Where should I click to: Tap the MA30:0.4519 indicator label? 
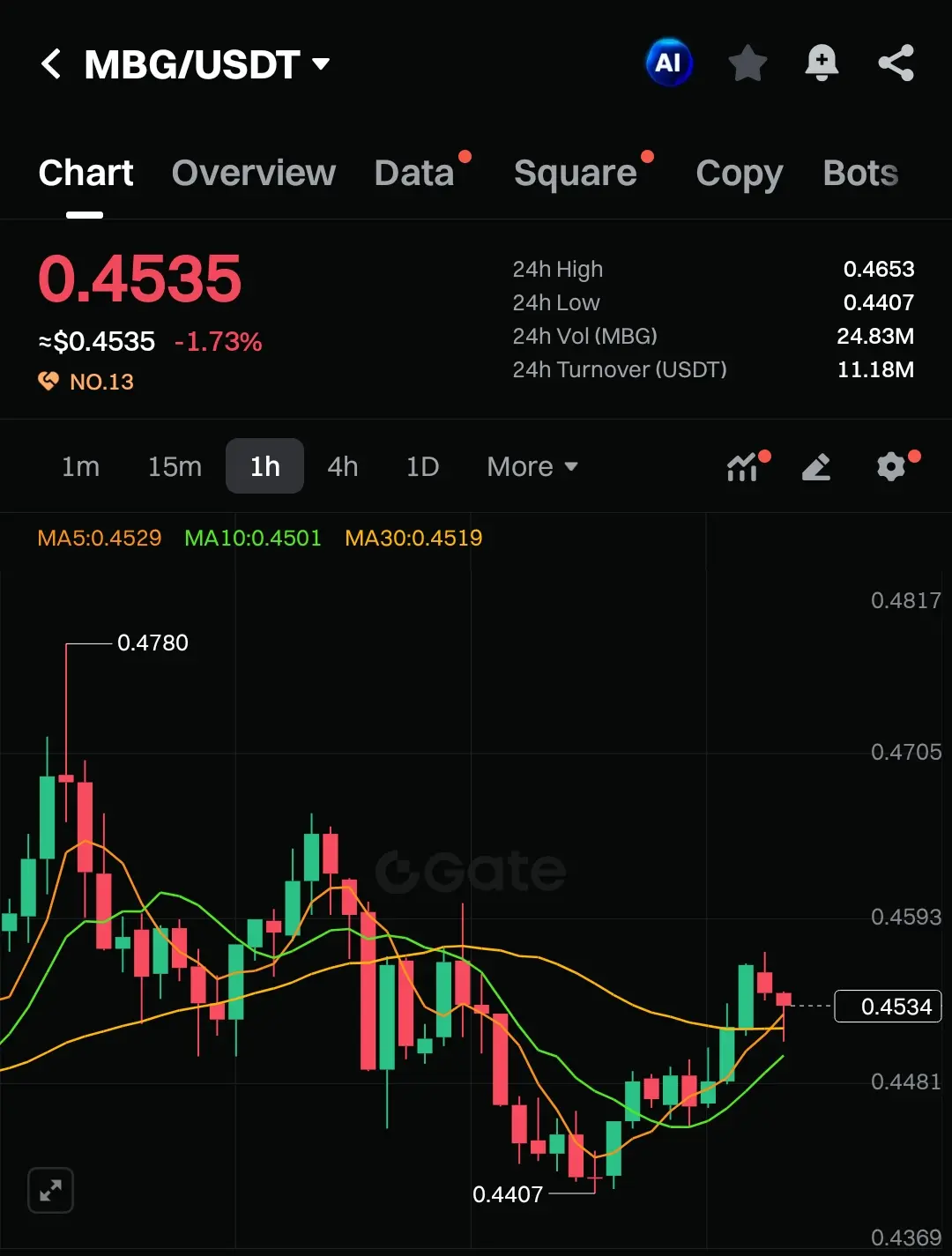point(413,538)
